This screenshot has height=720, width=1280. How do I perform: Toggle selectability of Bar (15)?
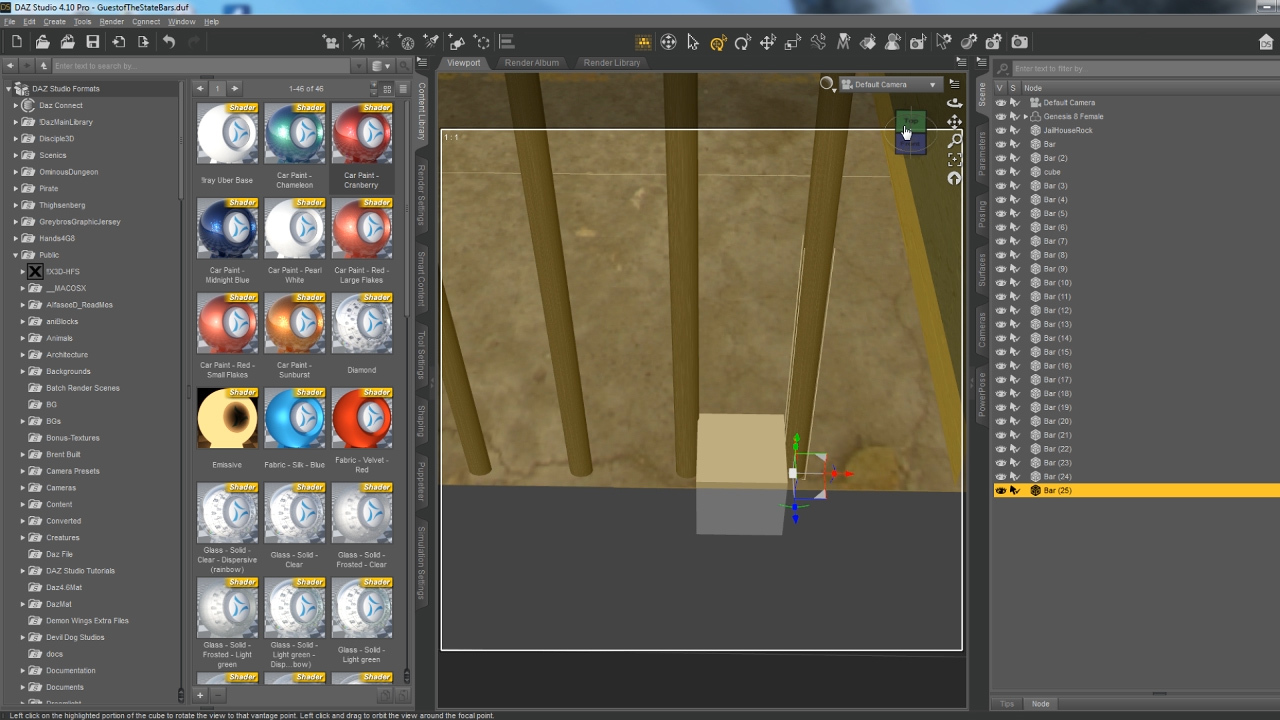click(1014, 352)
